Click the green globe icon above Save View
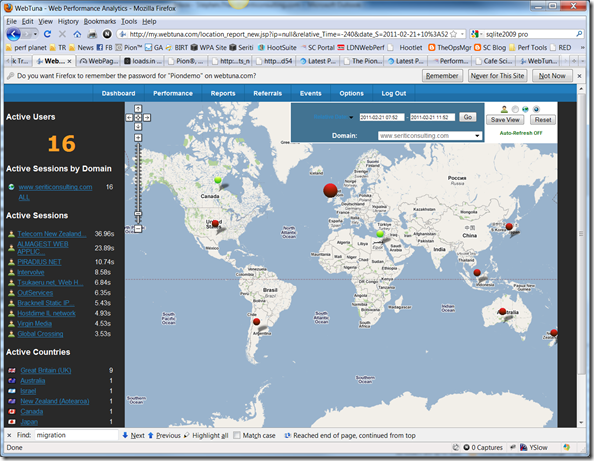 (525, 109)
